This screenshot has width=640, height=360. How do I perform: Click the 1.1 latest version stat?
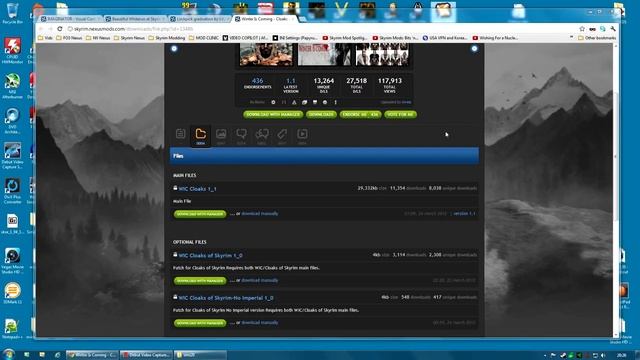(291, 81)
